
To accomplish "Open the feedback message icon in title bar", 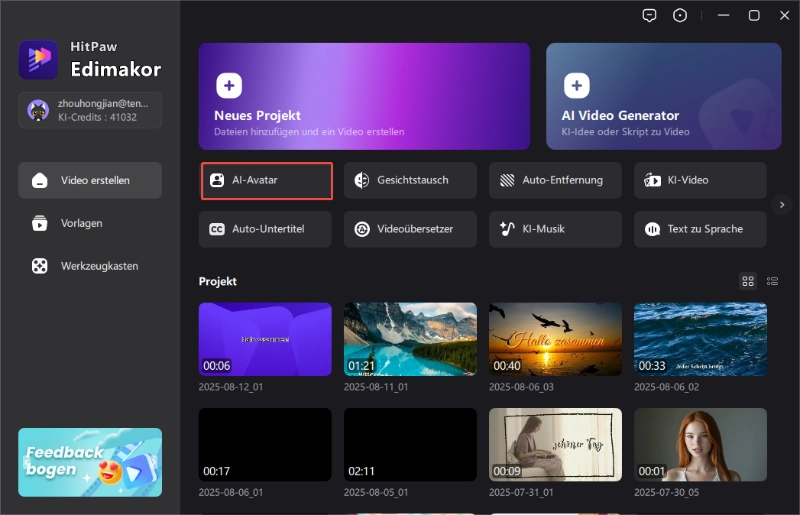I will 650,15.
